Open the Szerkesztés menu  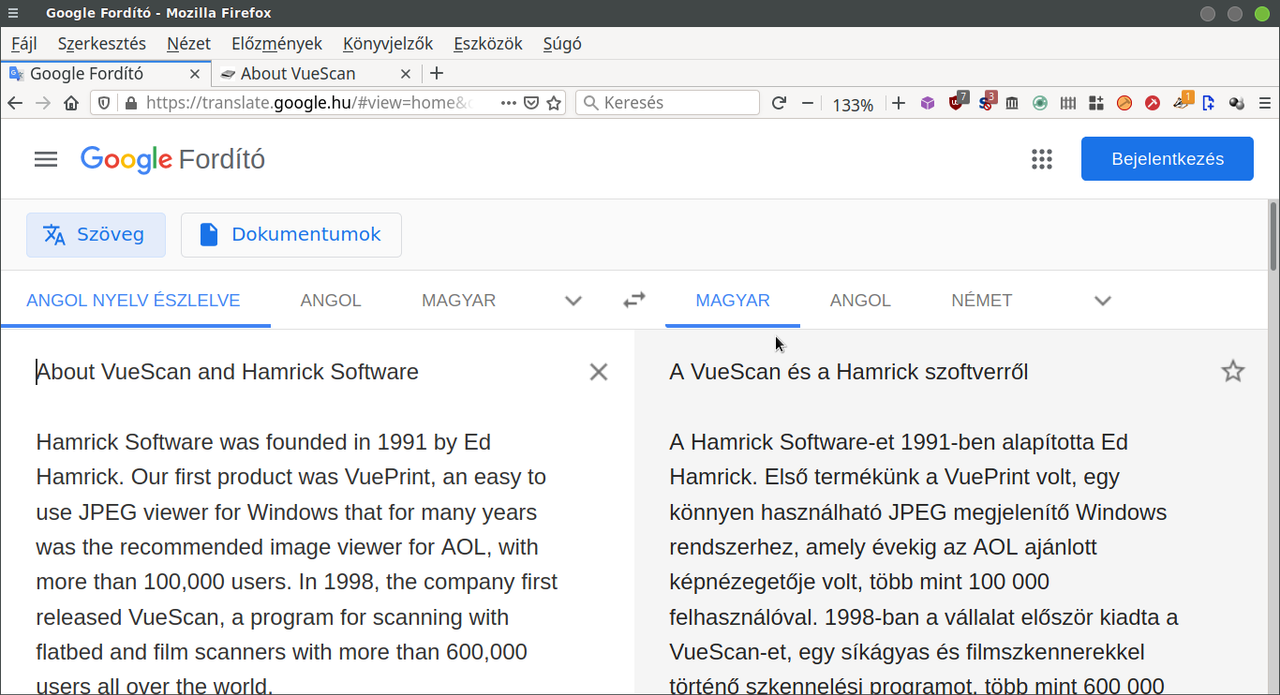click(x=102, y=44)
